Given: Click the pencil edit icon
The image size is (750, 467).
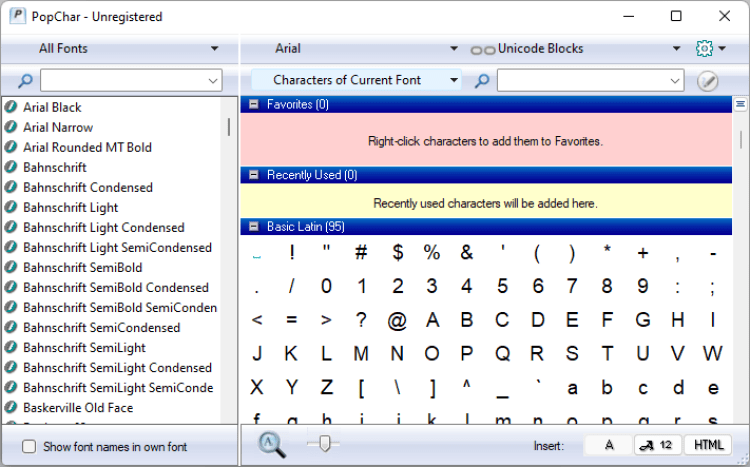Looking at the screenshot, I should (x=707, y=81).
